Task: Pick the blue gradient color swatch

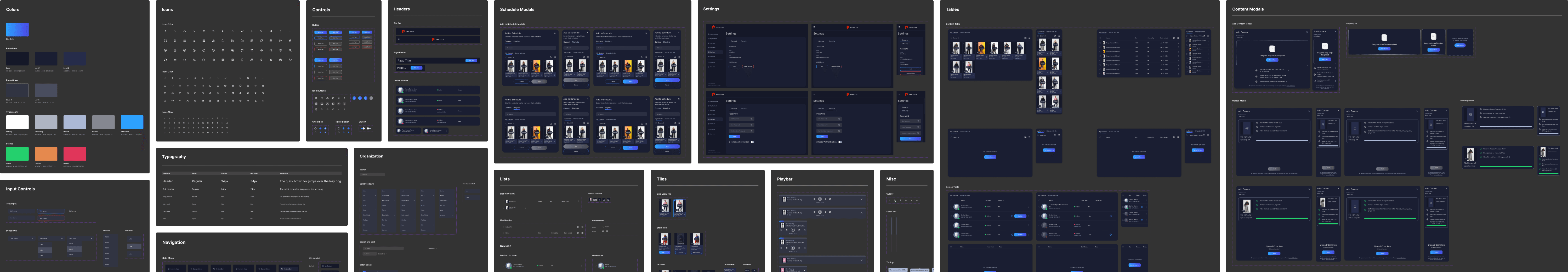Action: click(x=17, y=29)
